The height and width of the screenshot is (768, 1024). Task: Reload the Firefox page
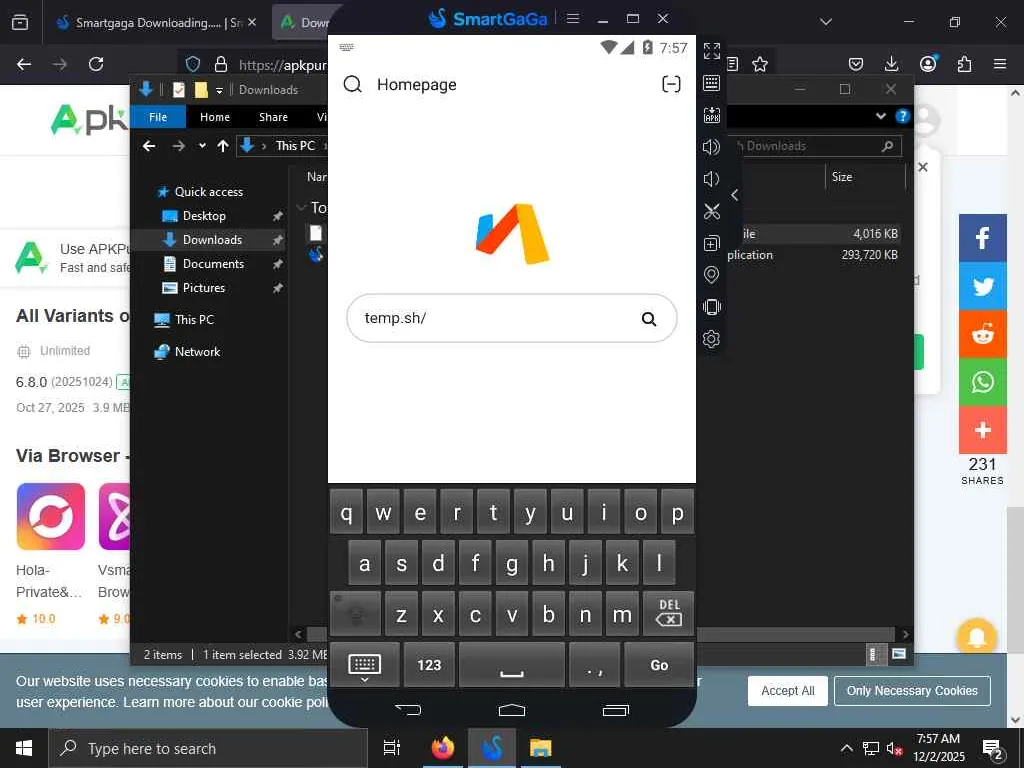click(x=96, y=64)
